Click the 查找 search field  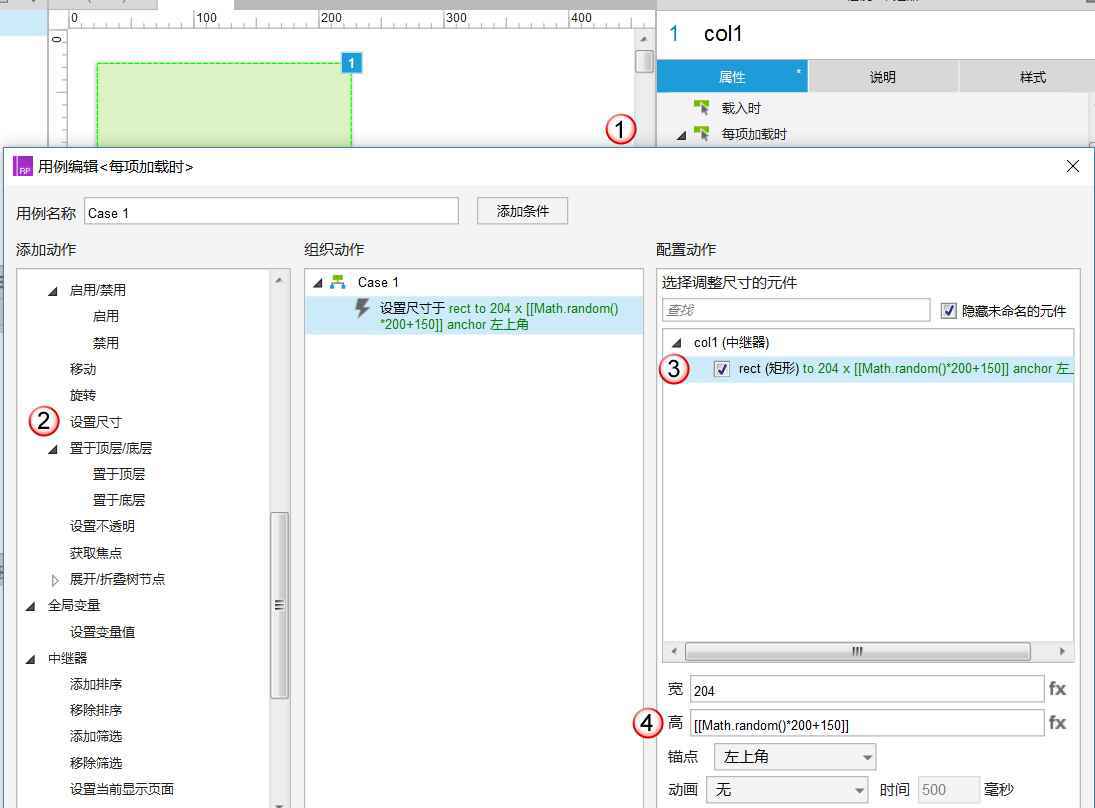pyautogui.click(x=796, y=310)
